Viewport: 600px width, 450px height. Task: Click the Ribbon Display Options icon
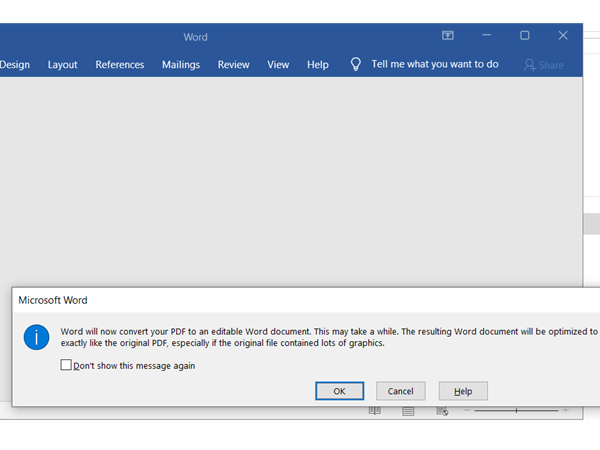[448, 36]
